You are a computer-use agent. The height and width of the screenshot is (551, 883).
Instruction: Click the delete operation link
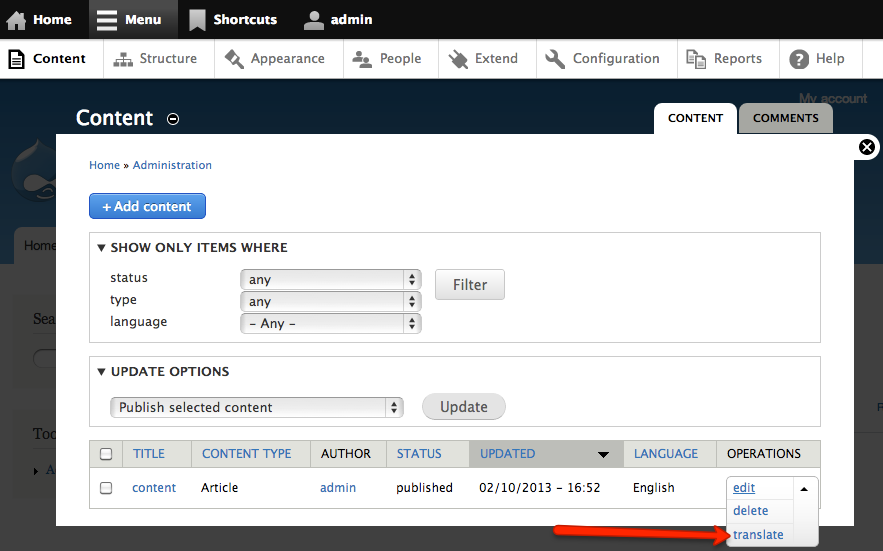point(751,511)
